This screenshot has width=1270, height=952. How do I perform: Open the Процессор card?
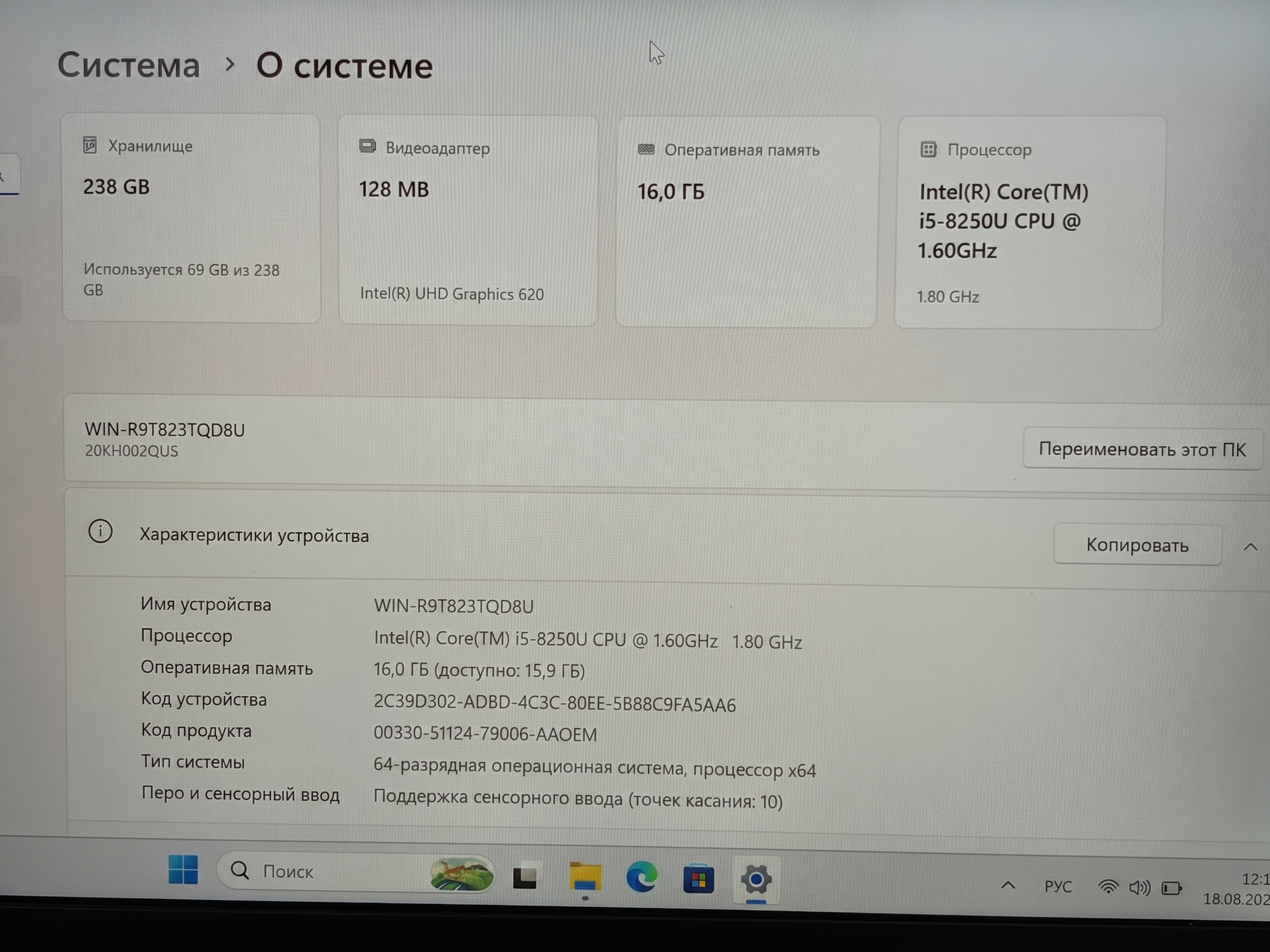[x=1030, y=223]
